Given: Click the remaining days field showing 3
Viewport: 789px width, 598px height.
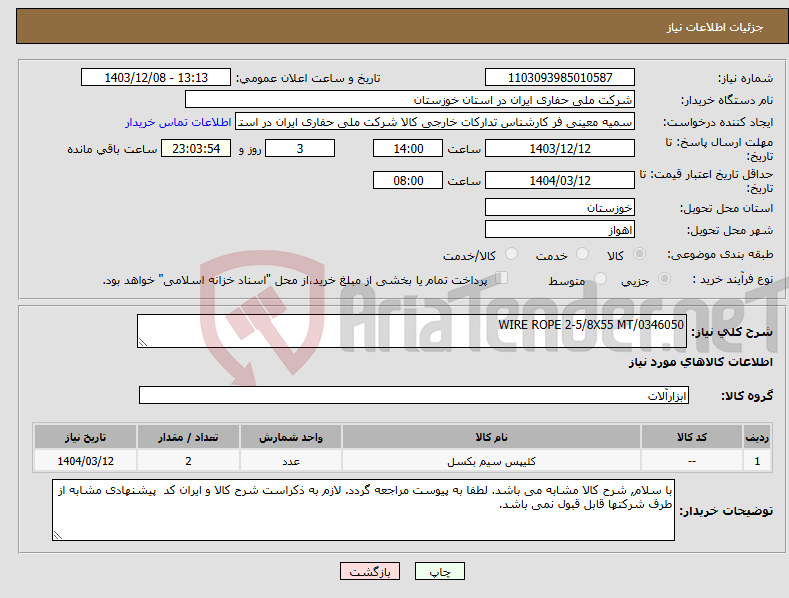Looking at the screenshot, I should point(300,148).
